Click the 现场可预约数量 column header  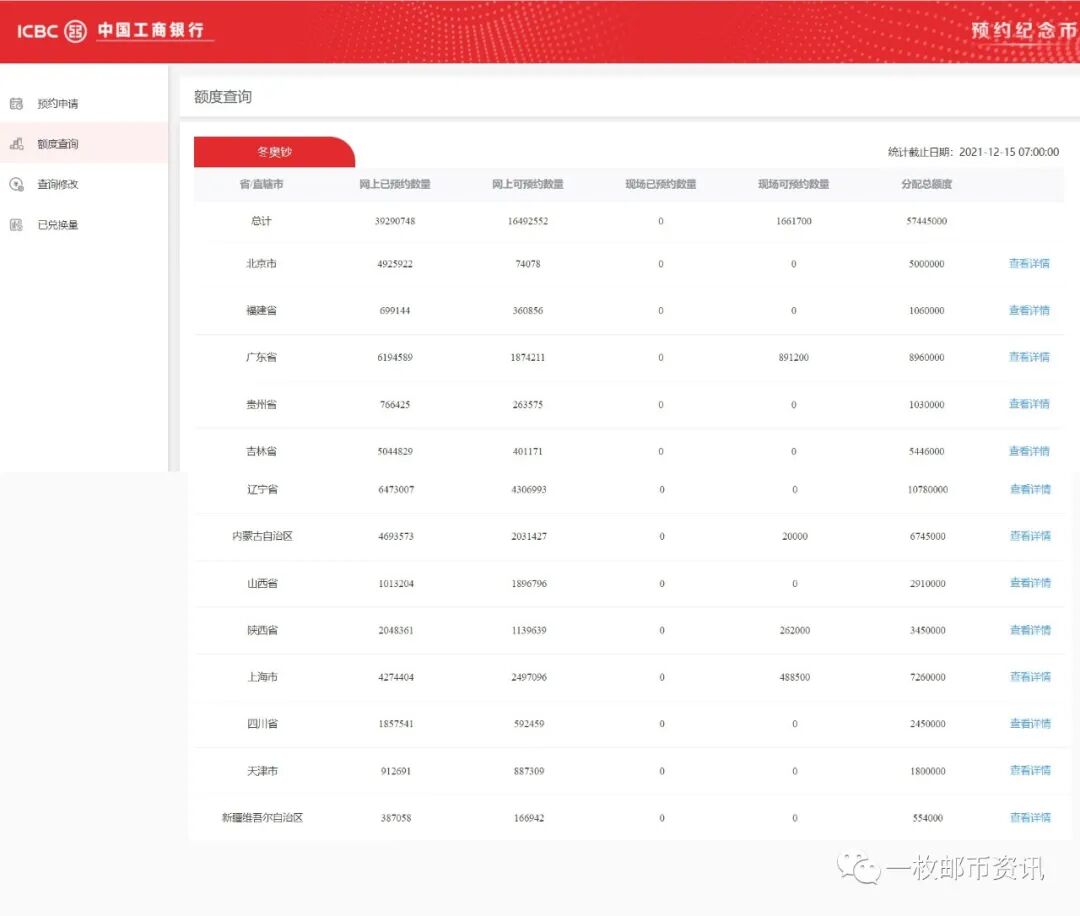click(793, 184)
